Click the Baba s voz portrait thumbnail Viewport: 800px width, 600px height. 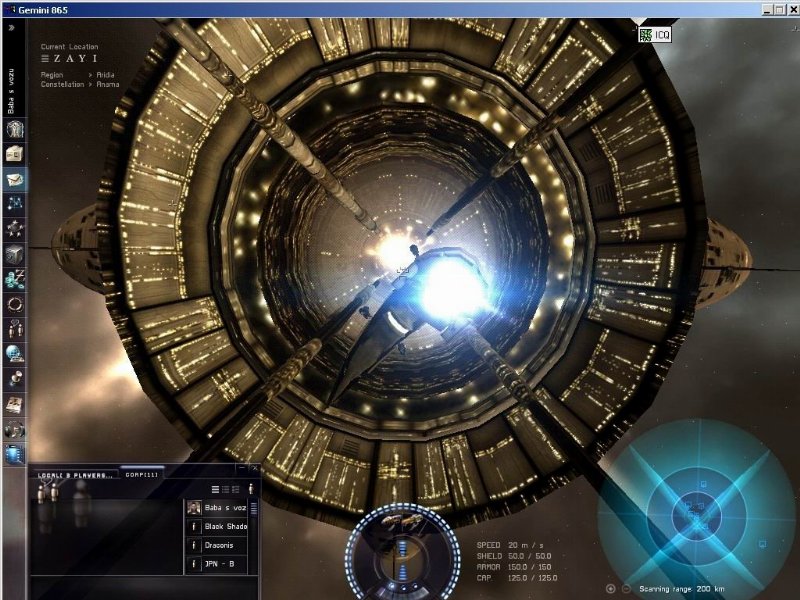193,508
